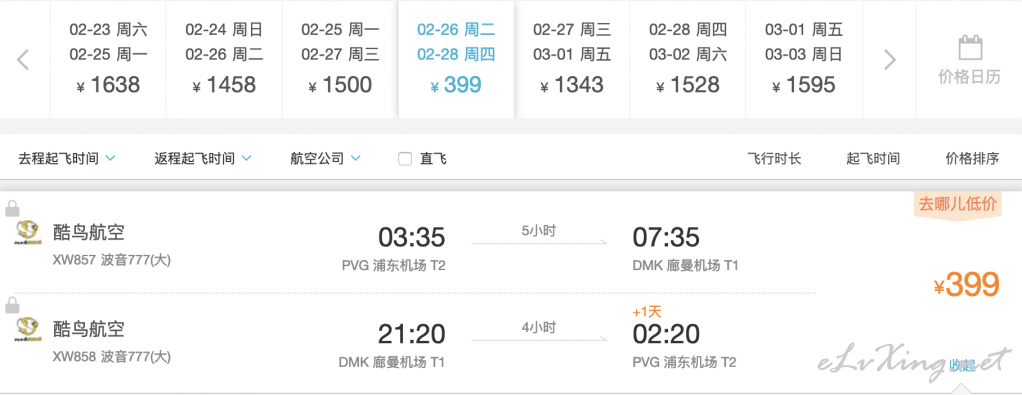Select the 02-23 周六 date tab priced ¥1638
This screenshot has width=1022, height=395.
pyautogui.click(x=108, y=59)
